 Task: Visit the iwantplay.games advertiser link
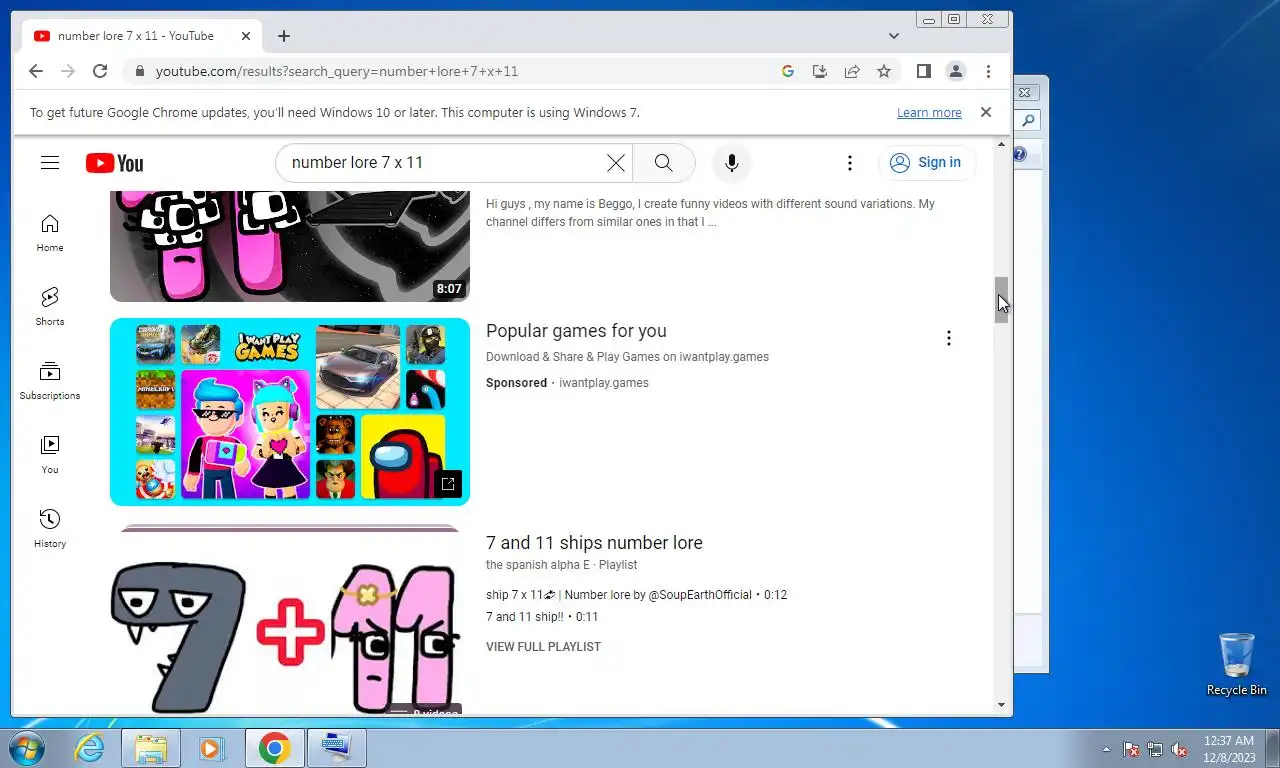604,383
